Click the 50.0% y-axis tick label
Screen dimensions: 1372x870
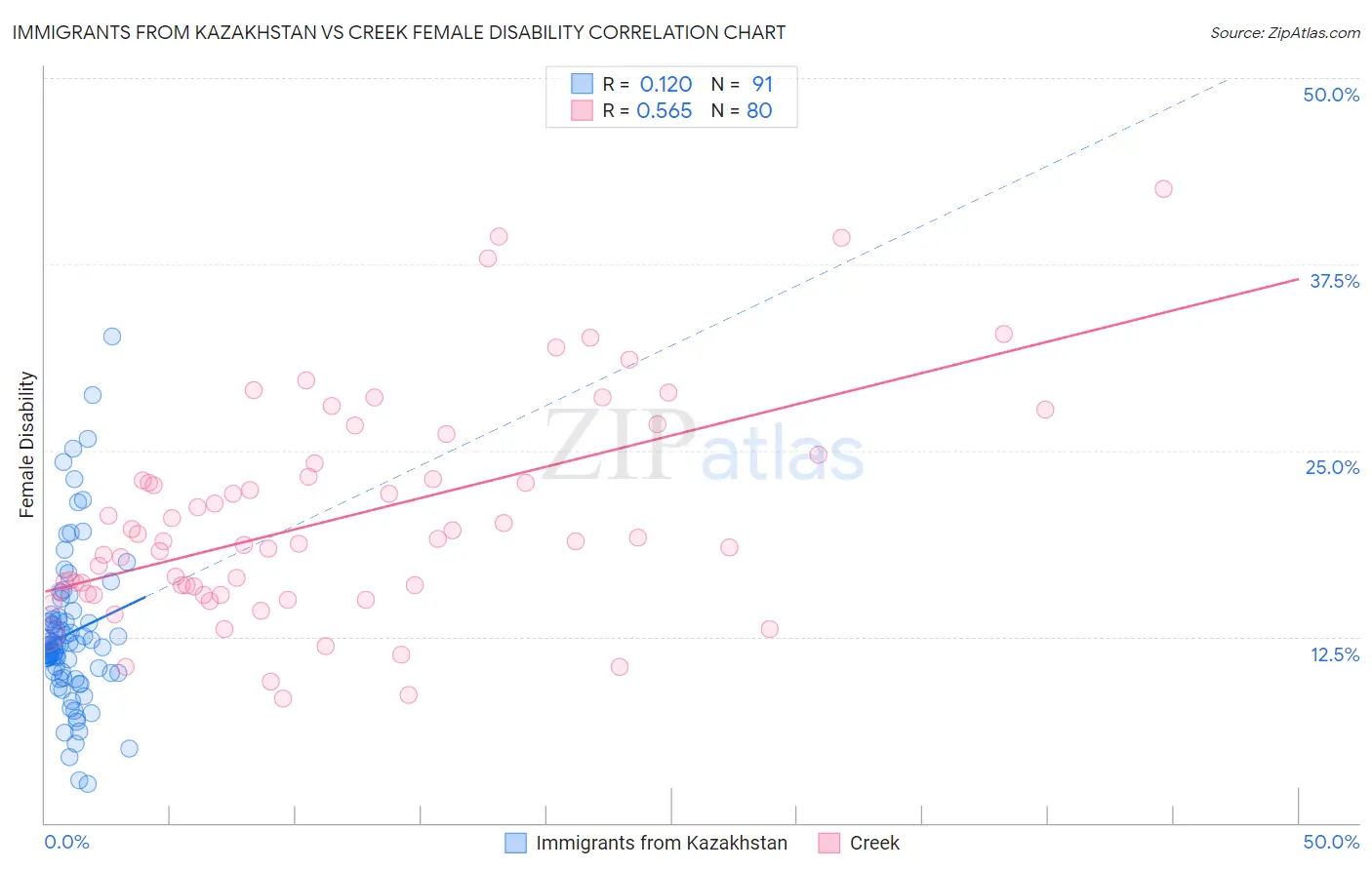click(x=1331, y=95)
